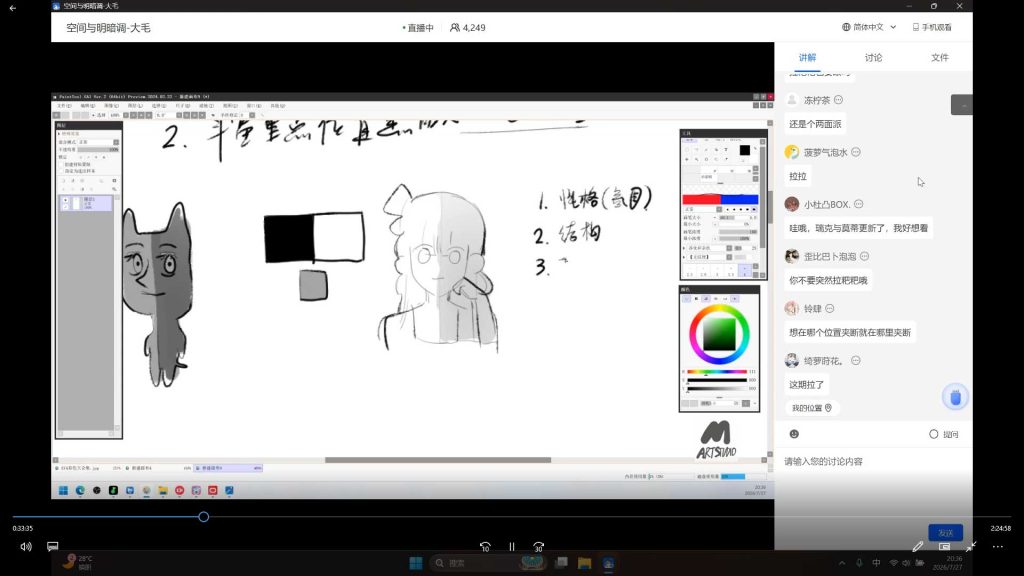The width and height of the screenshot is (1024, 576).
Task: Open more options next to 小杜凸BOX.
Action: pyautogui.click(x=859, y=204)
